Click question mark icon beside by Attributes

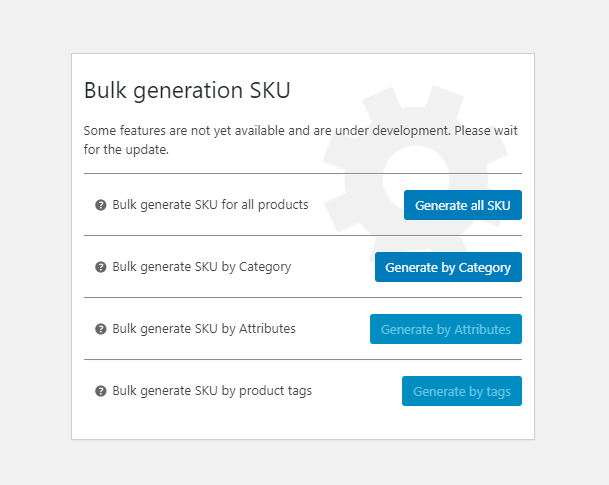point(101,329)
